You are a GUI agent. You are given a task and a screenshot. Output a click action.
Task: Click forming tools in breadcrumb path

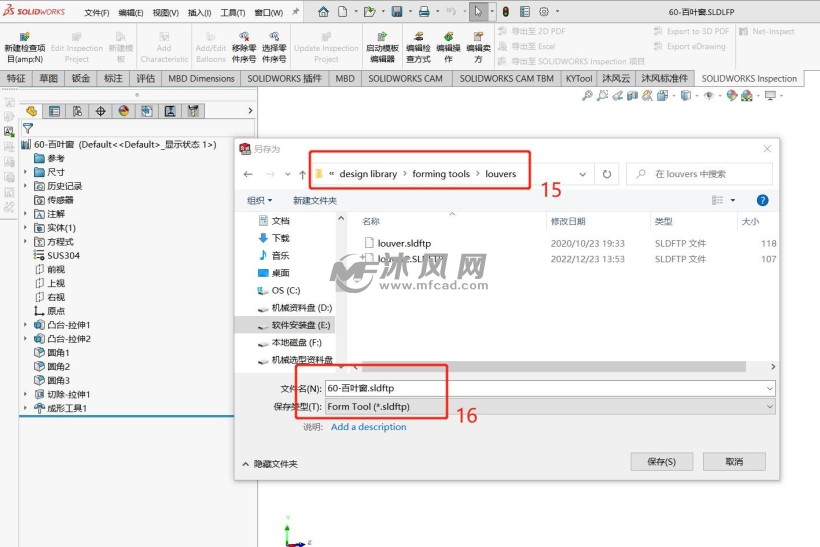(441, 174)
